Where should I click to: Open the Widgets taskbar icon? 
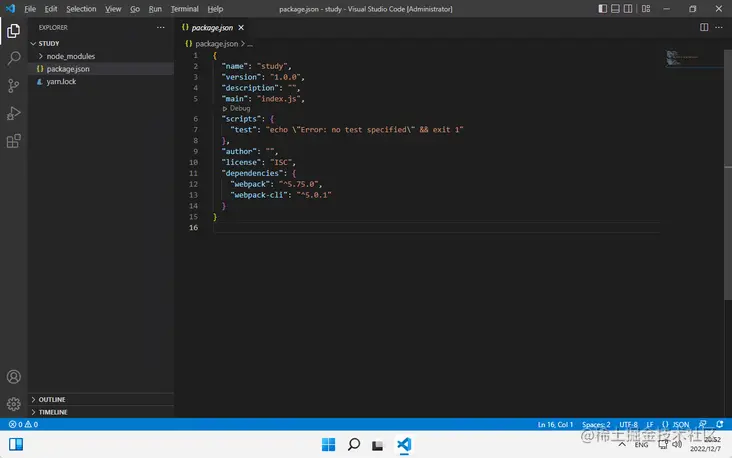[x=16, y=444]
